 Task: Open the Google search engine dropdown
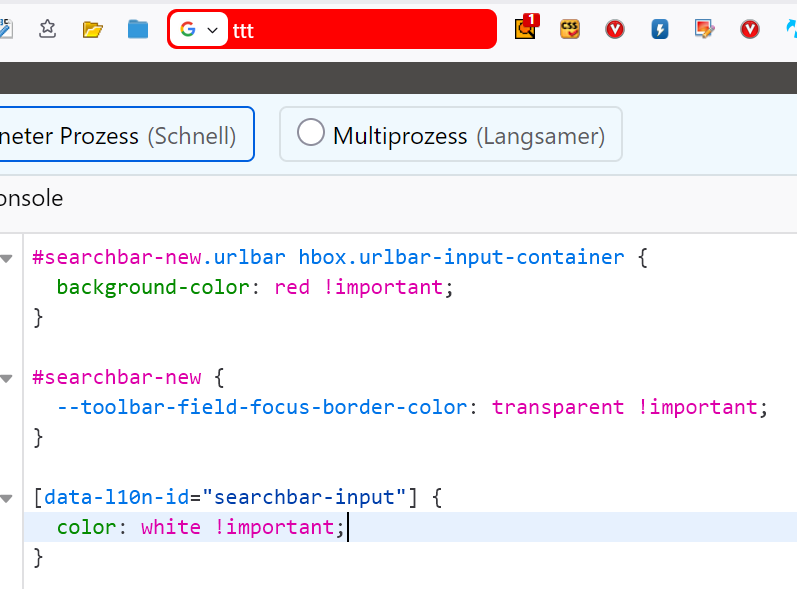click(x=198, y=30)
